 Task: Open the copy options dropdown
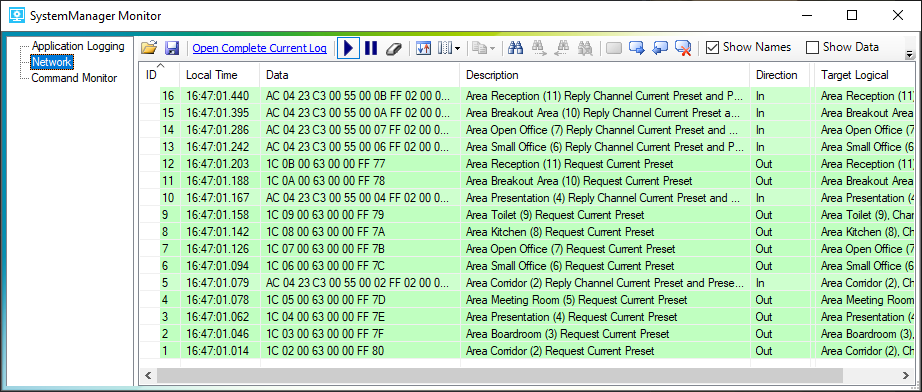pos(483,48)
